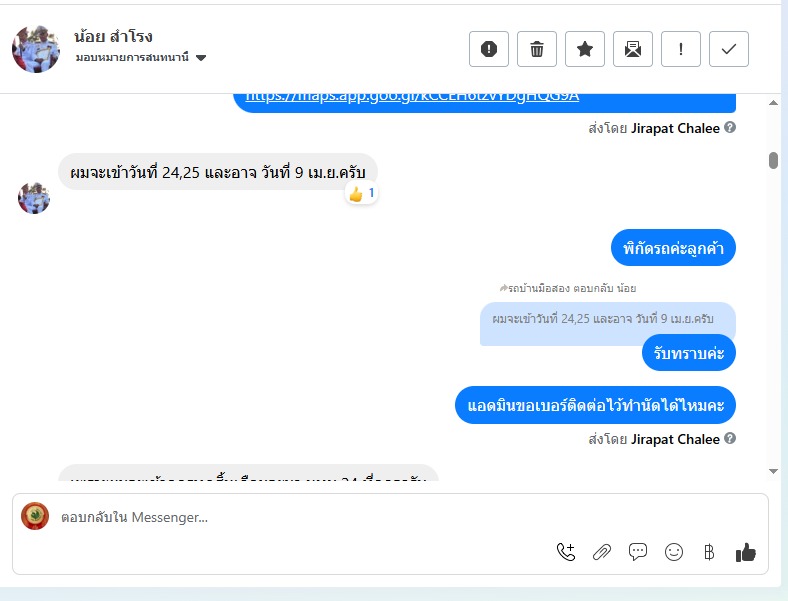Mark conversation as unread with envelope icon
The image size is (788, 601).
pyautogui.click(x=633, y=49)
